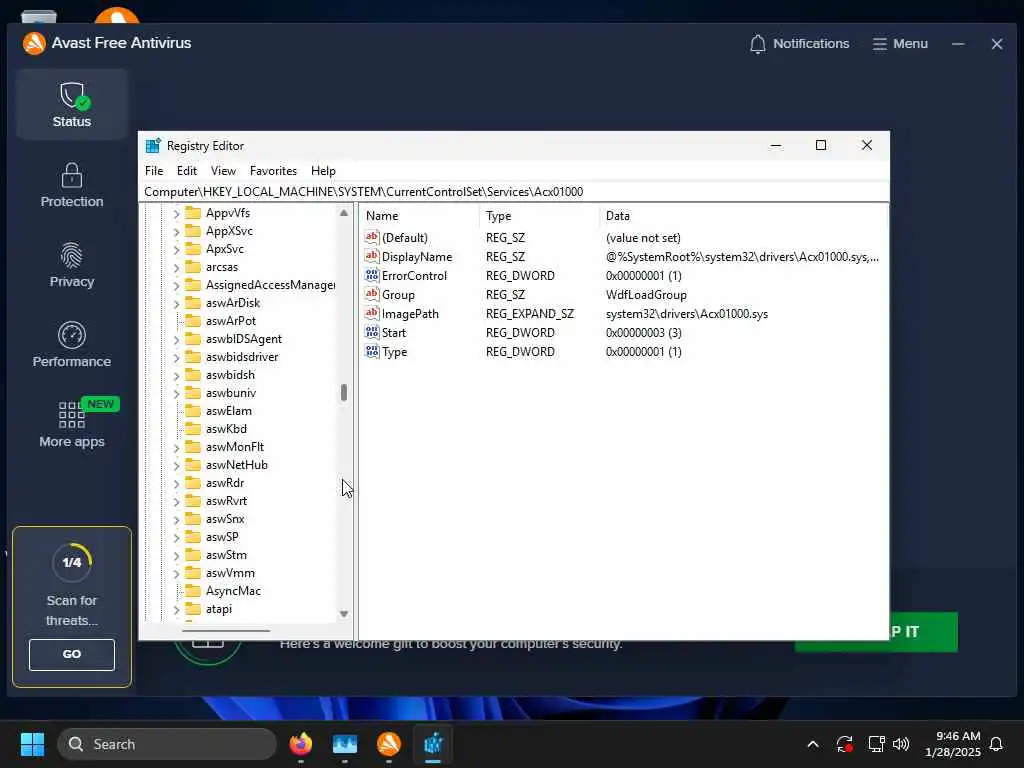1024x768 pixels.
Task: Click the Registry Editor title bar icon
Action: click(153, 146)
